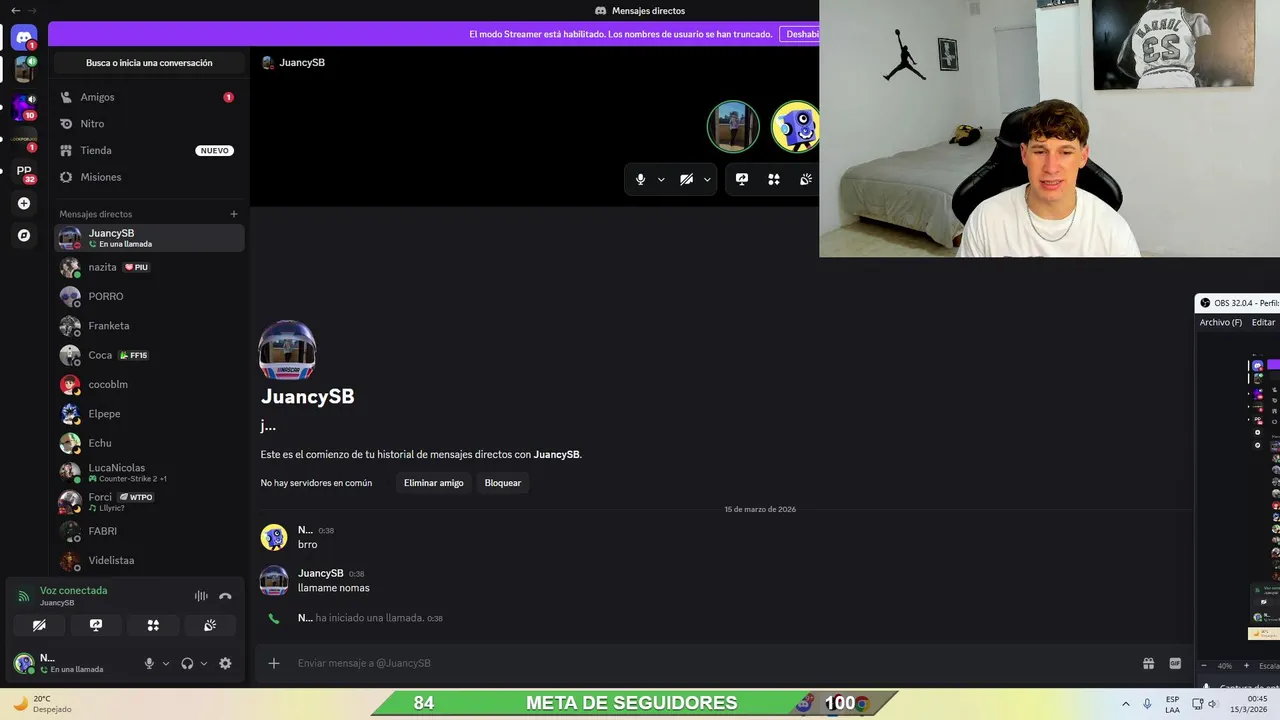This screenshot has height=720, width=1280.
Task: Expand input device options in user panel
Action: point(166,663)
